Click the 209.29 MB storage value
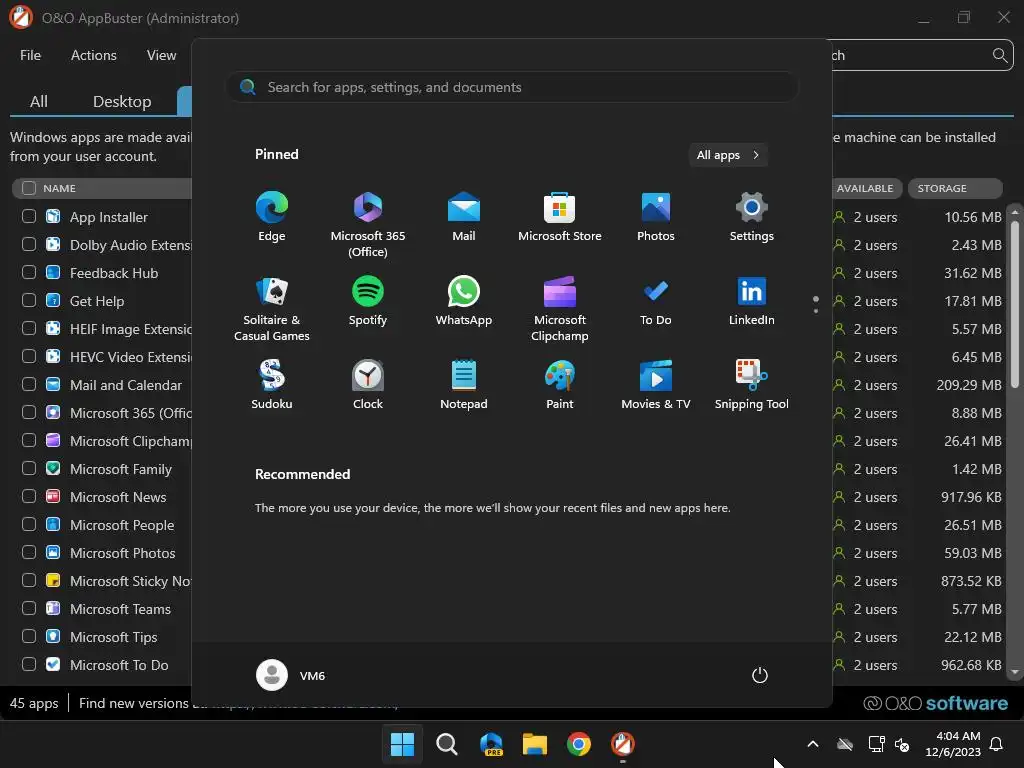 pos(968,385)
